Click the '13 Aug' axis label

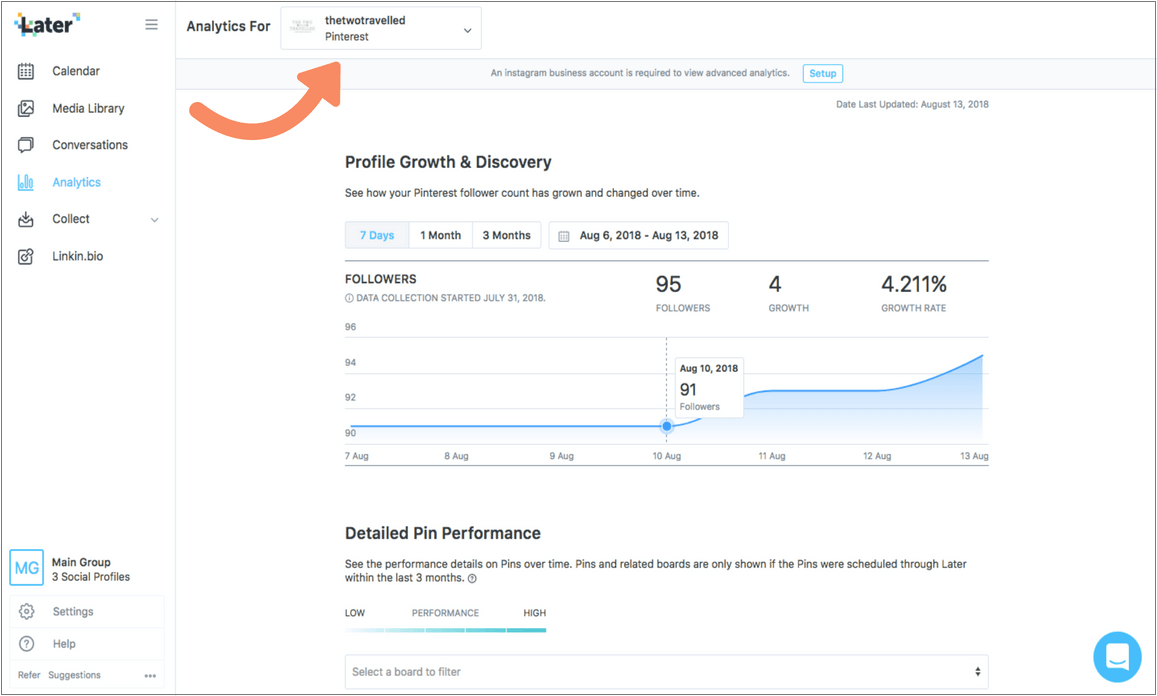[974, 456]
